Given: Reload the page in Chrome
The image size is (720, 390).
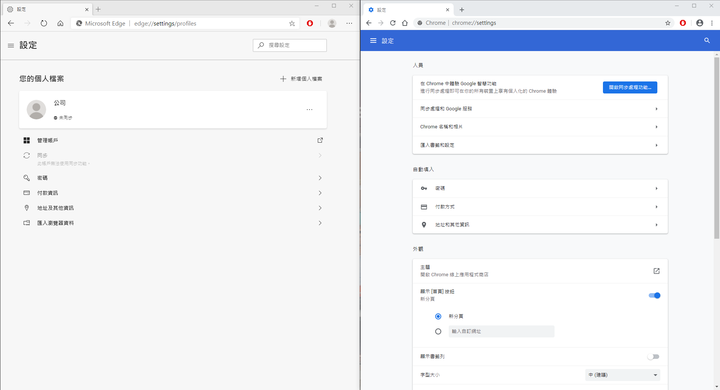Looking at the screenshot, I should (x=393, y=23).
